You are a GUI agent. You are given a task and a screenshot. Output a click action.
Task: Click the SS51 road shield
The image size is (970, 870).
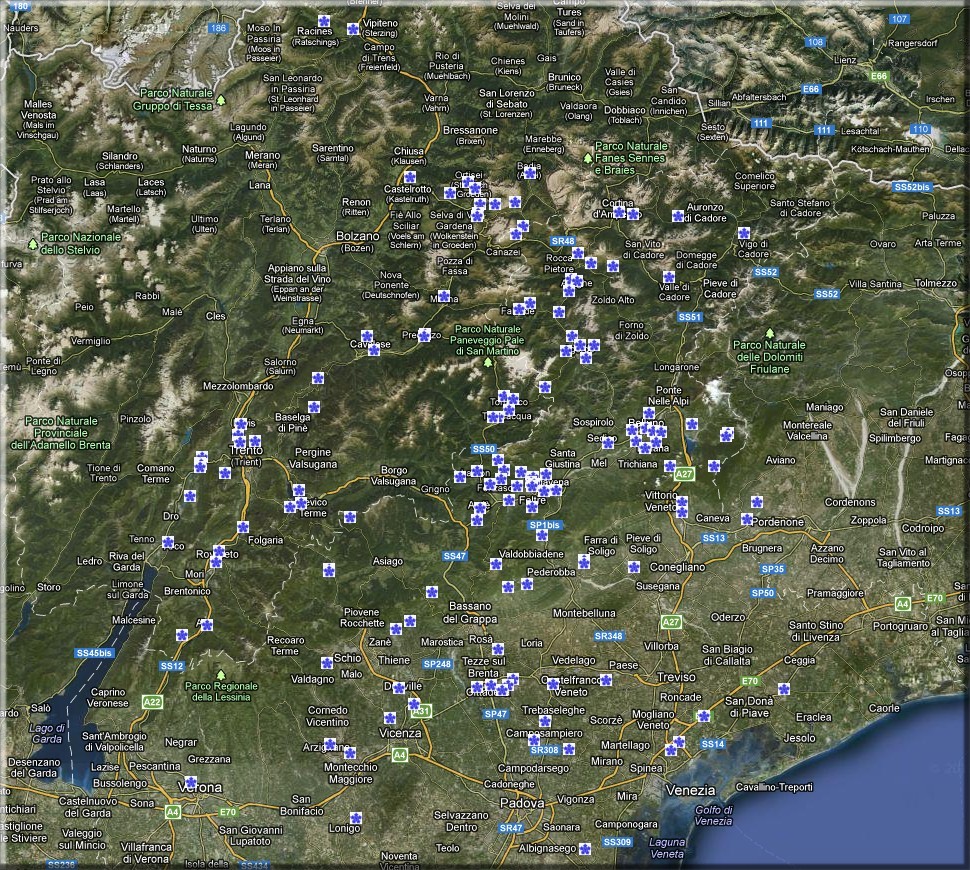pos(690,317)
